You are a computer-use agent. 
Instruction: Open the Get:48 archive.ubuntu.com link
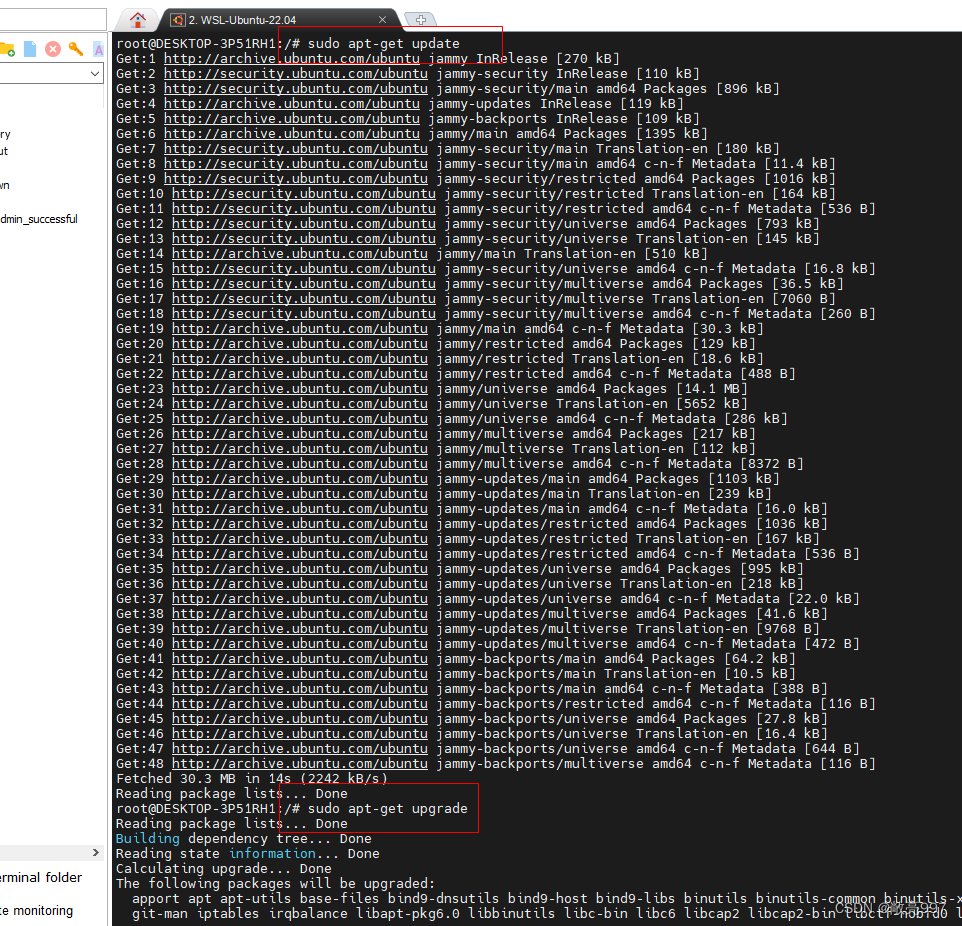pos(300,764)
